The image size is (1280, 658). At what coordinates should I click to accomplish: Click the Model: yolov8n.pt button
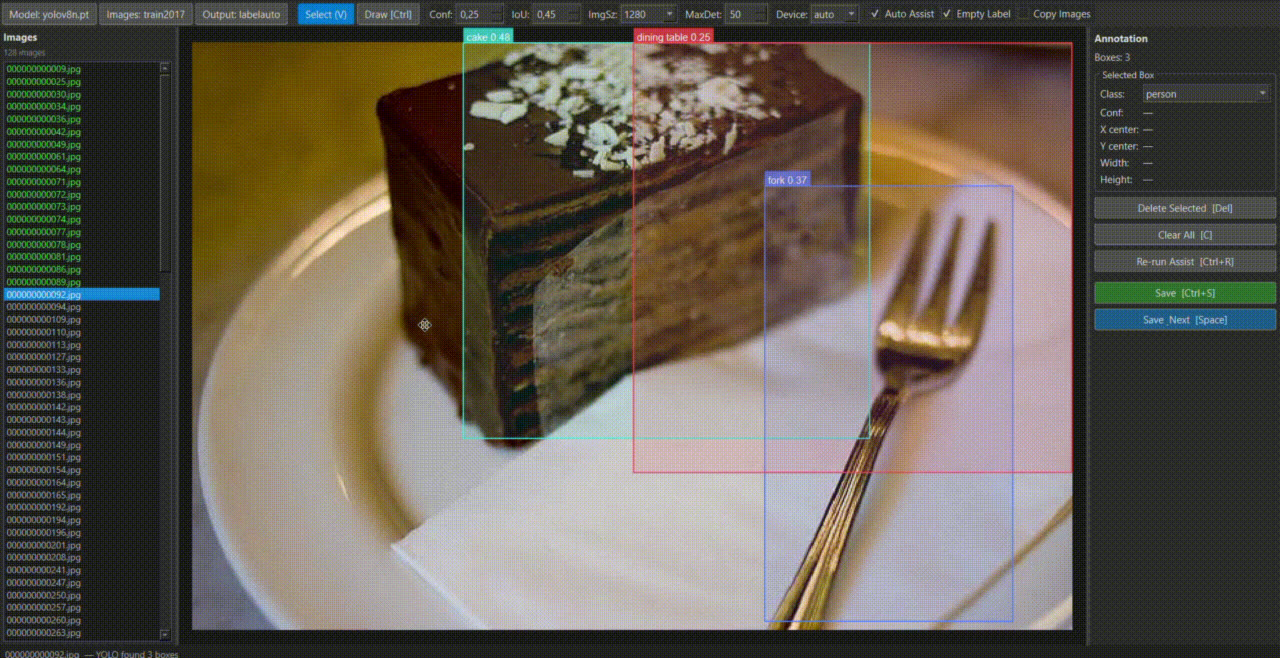[49, 14]
